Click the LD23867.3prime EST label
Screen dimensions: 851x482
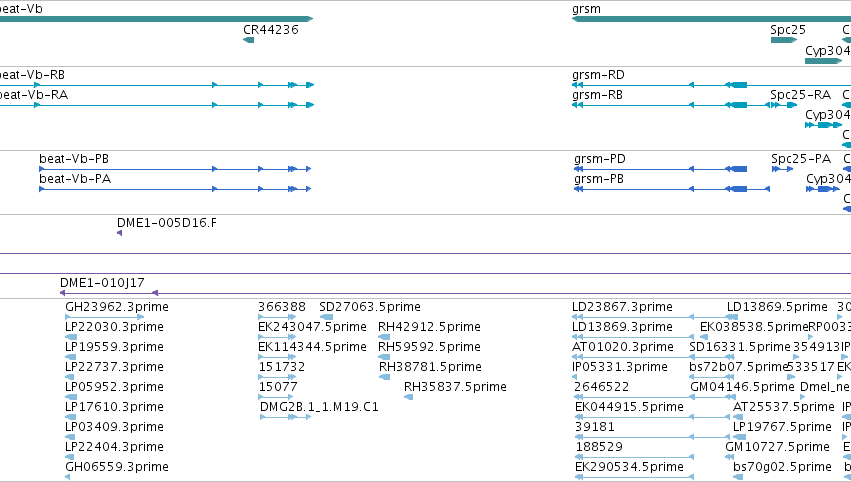point(622,307)
